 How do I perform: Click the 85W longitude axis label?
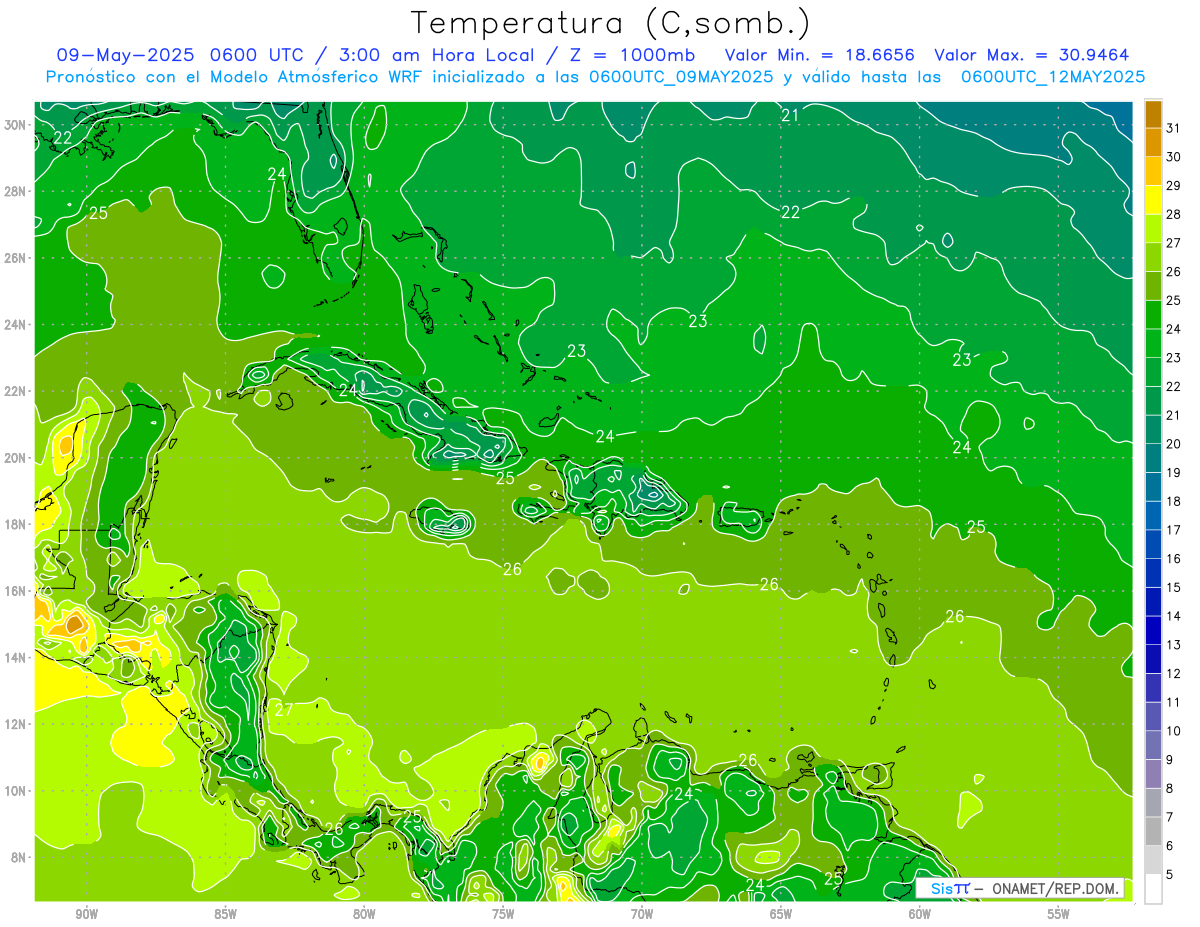point(225,915)
